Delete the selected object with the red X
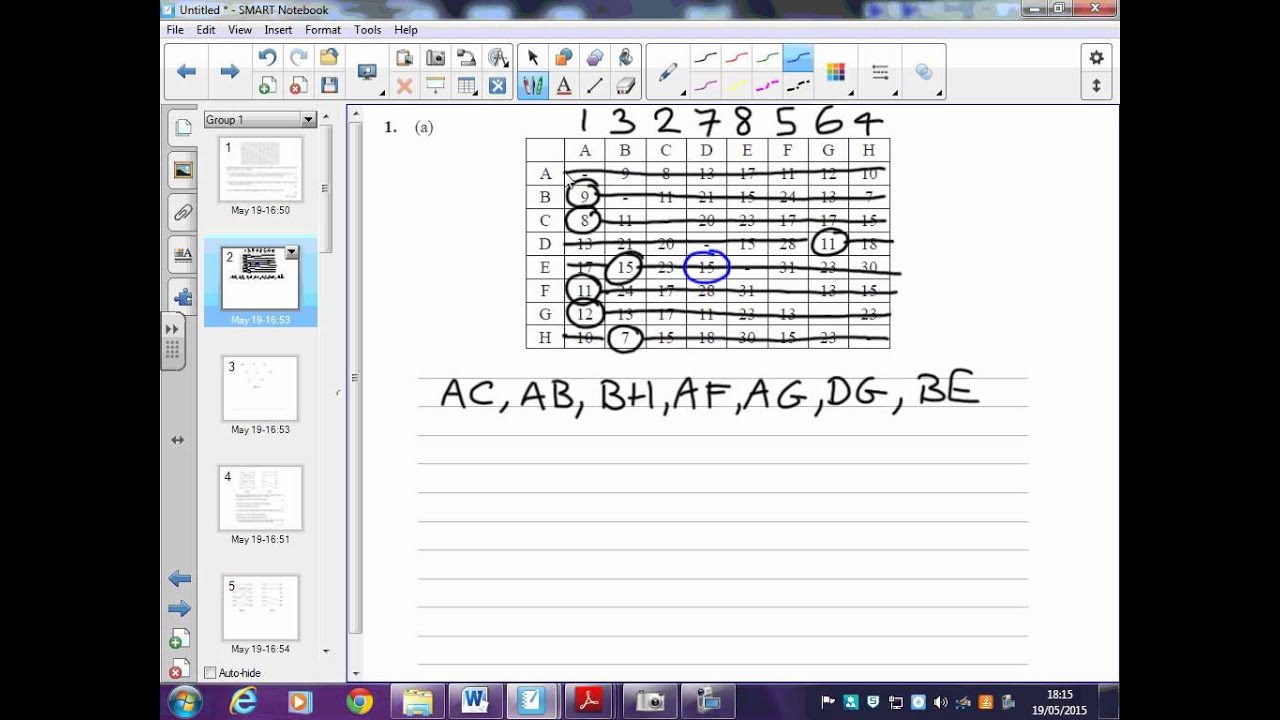1280x720 pixels. tap(404, 86)
